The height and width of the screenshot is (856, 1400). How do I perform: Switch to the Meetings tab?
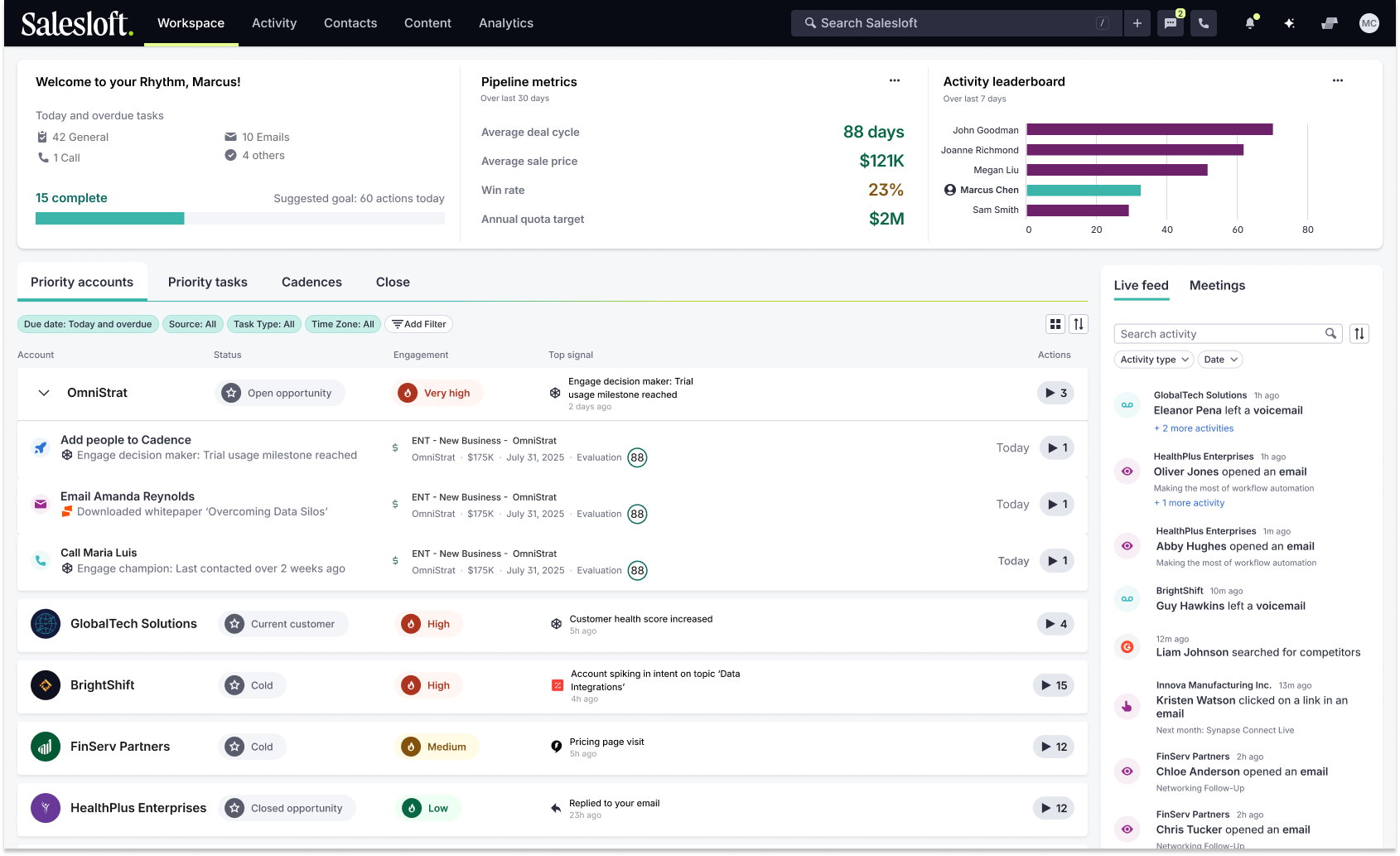pos(1217,285)
